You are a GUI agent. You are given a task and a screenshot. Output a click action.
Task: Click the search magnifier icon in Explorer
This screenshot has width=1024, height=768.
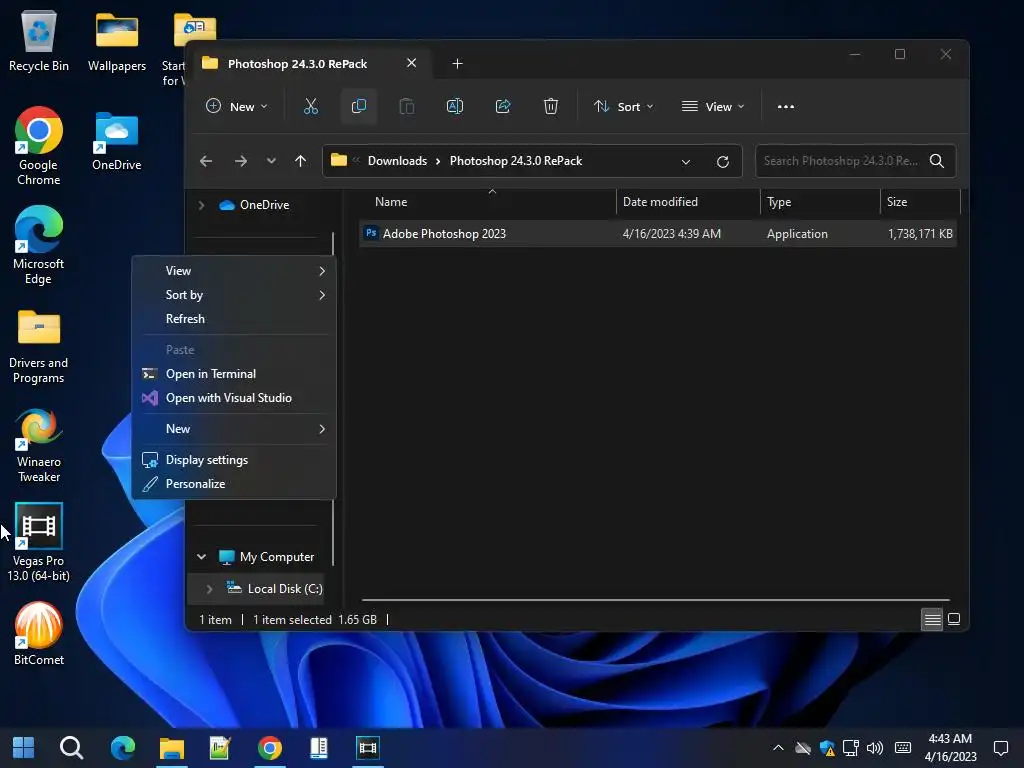[936, 161]
